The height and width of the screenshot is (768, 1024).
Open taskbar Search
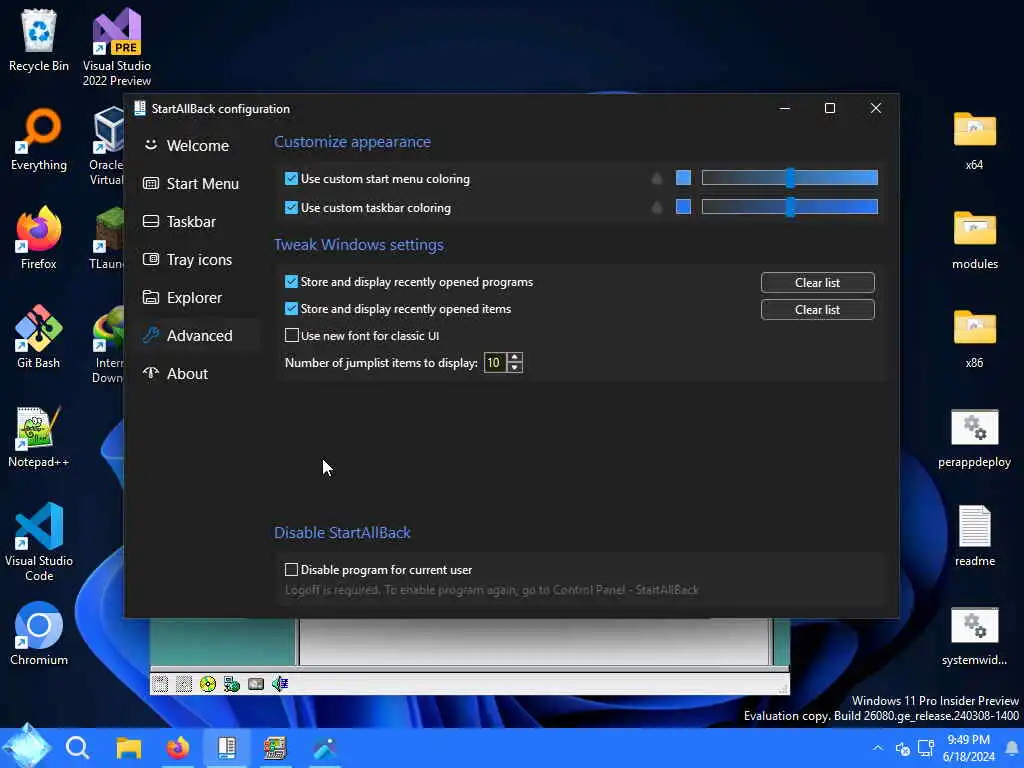point(78,747)
